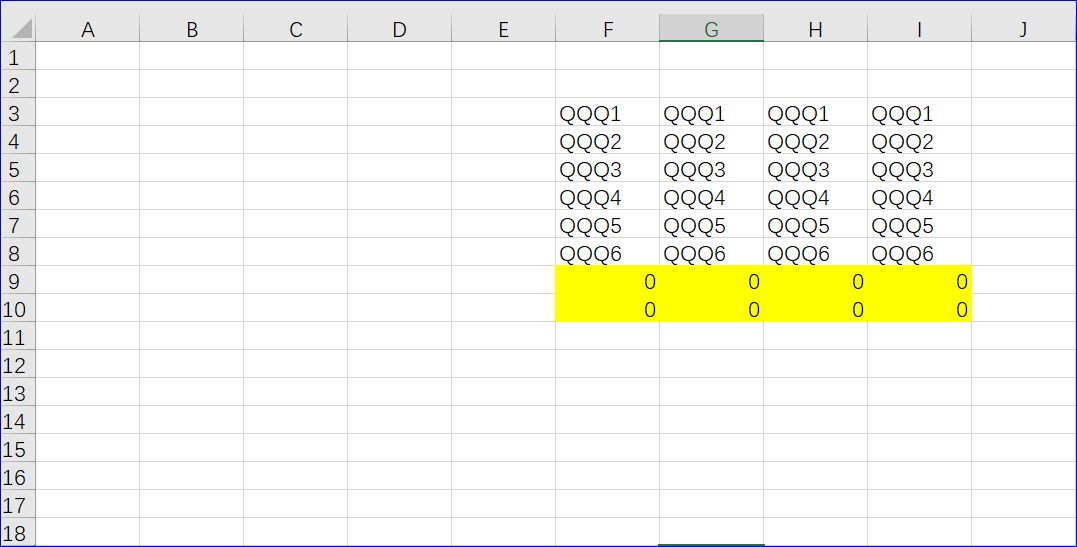The width and height of the screenshot is (1077, 547).
Task: Click cell H6 containing QQQ4
Action: (x=815, y=197)
